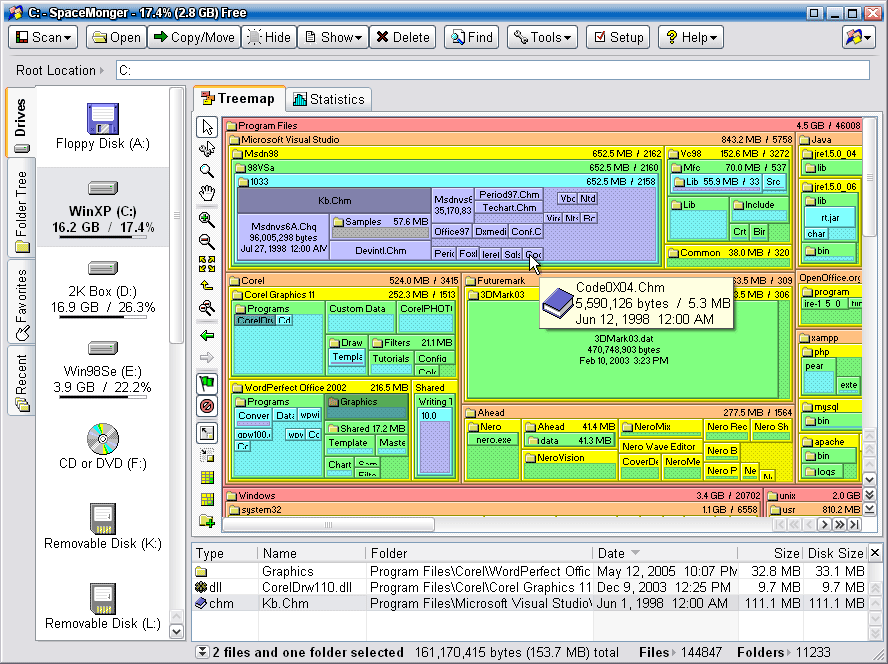Image resolution: width=888 pixels, height=664 pixels.
Task: Click the Hide toolbar button
Action: [x=270, y=37]
